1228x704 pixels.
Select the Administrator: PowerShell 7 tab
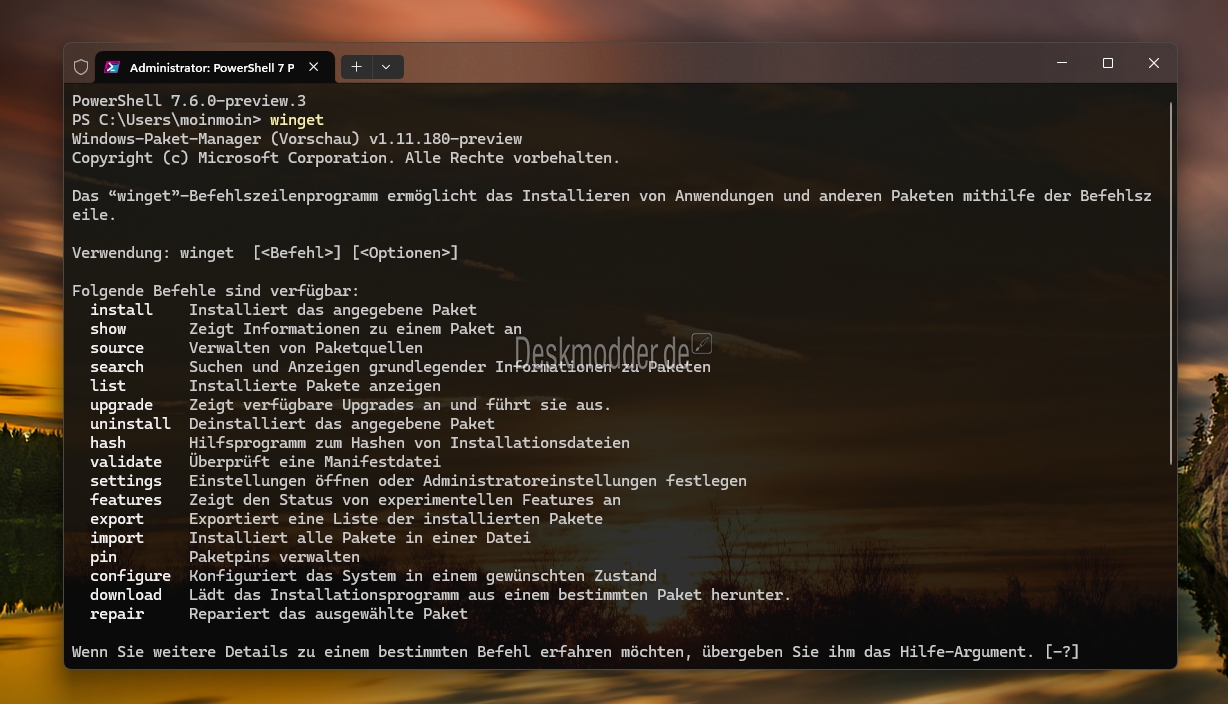click(x=214, y=67)
